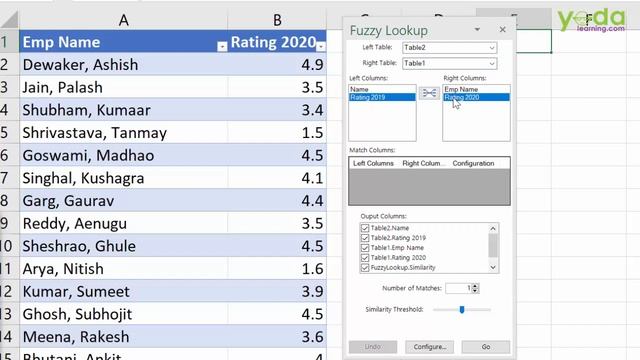Click the Right Colum... match column header

(x=423, y=163)
